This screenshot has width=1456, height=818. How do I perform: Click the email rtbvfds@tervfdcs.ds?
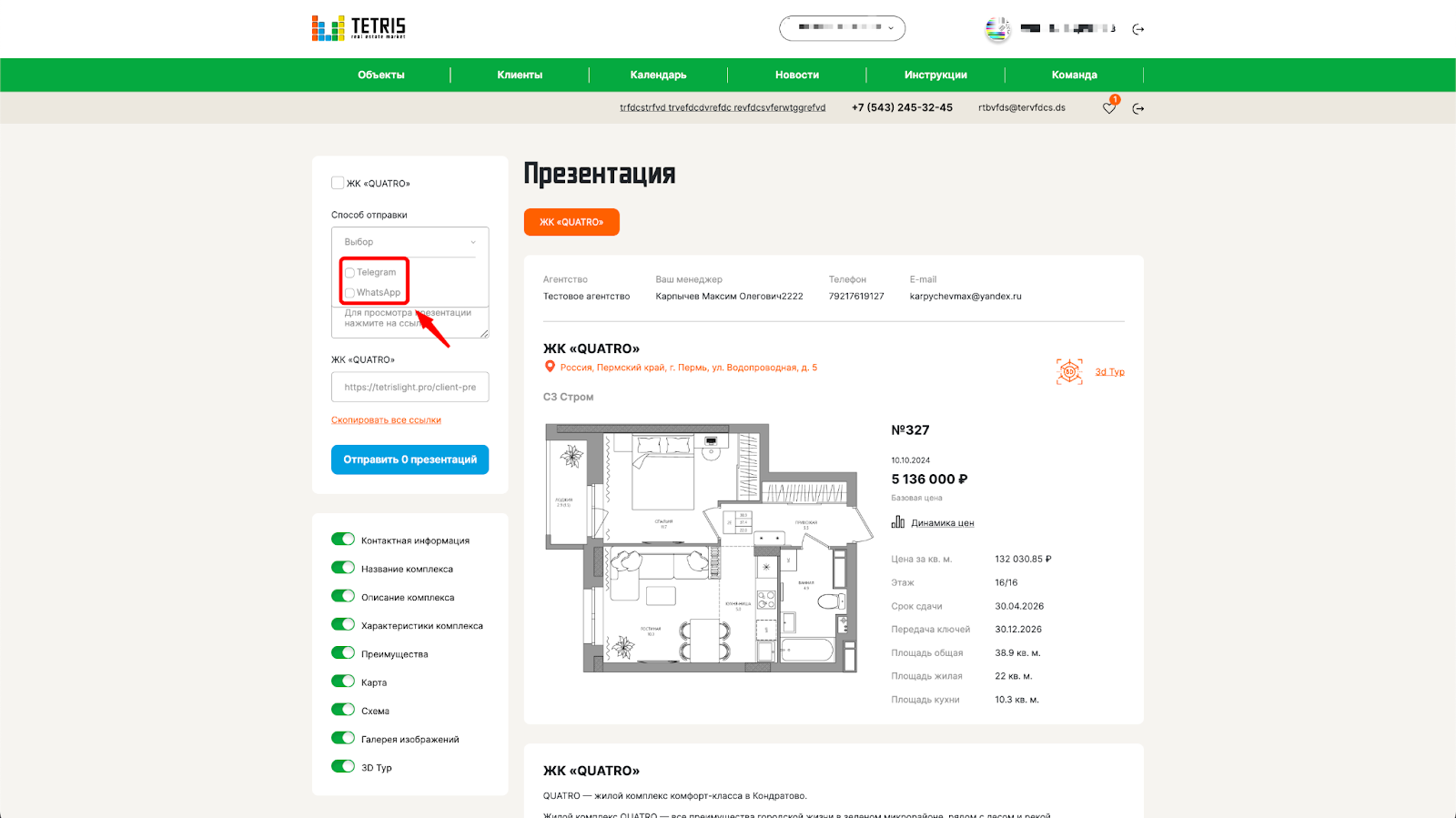[x=1022, y=107]
